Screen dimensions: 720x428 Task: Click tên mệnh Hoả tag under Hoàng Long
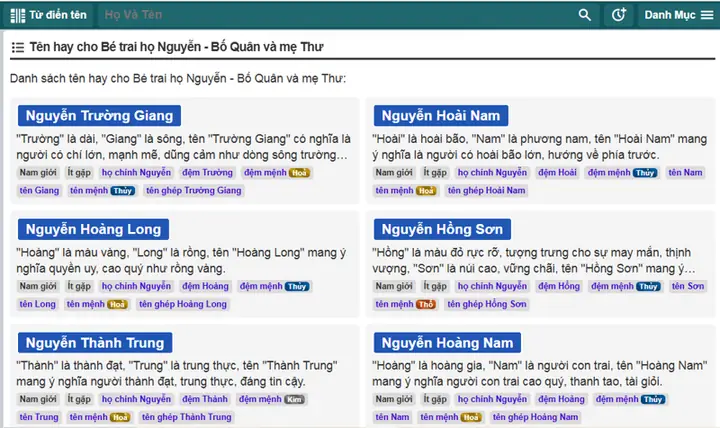[96, 304]
